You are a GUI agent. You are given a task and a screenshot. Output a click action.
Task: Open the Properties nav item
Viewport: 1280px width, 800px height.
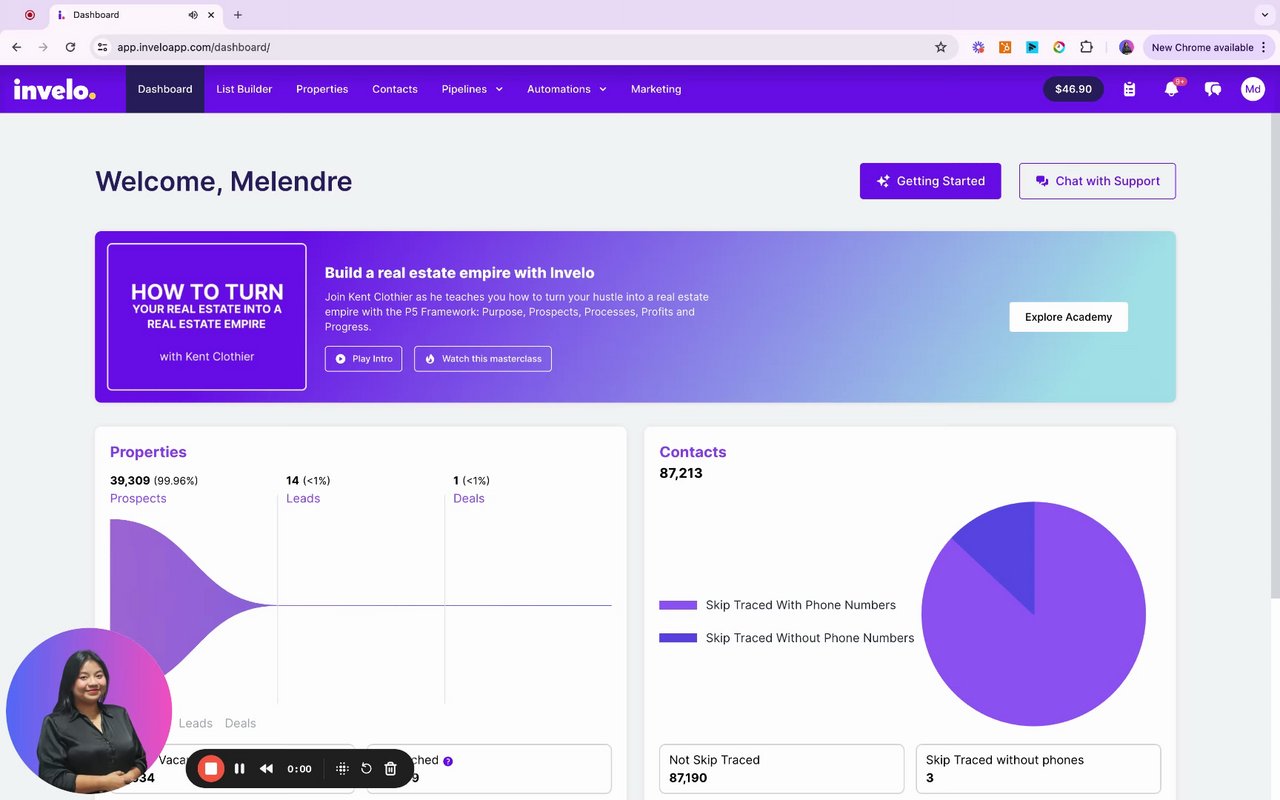[x=322, y=89]
